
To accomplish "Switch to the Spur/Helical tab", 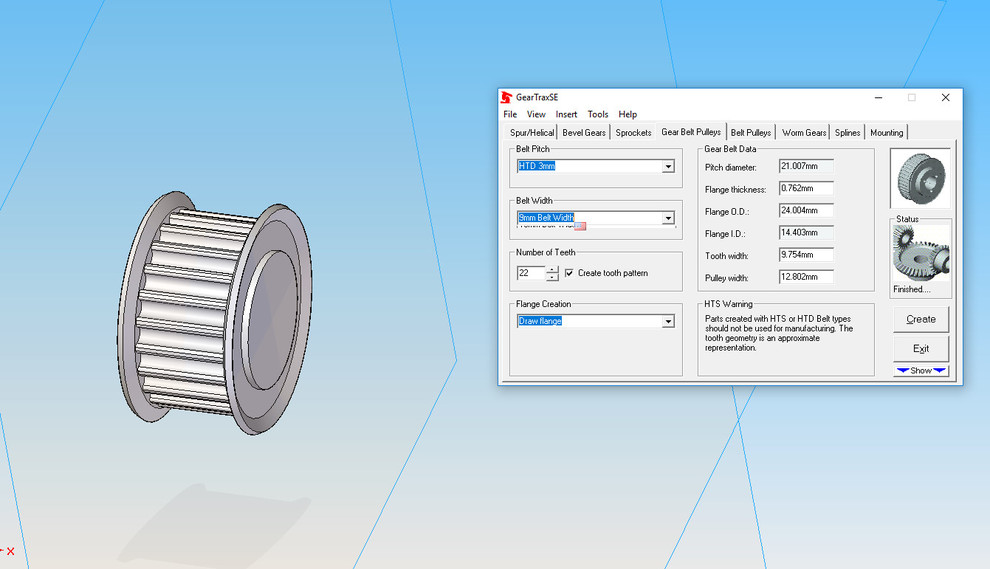I will pyautogui.click(x=531, y=132).
